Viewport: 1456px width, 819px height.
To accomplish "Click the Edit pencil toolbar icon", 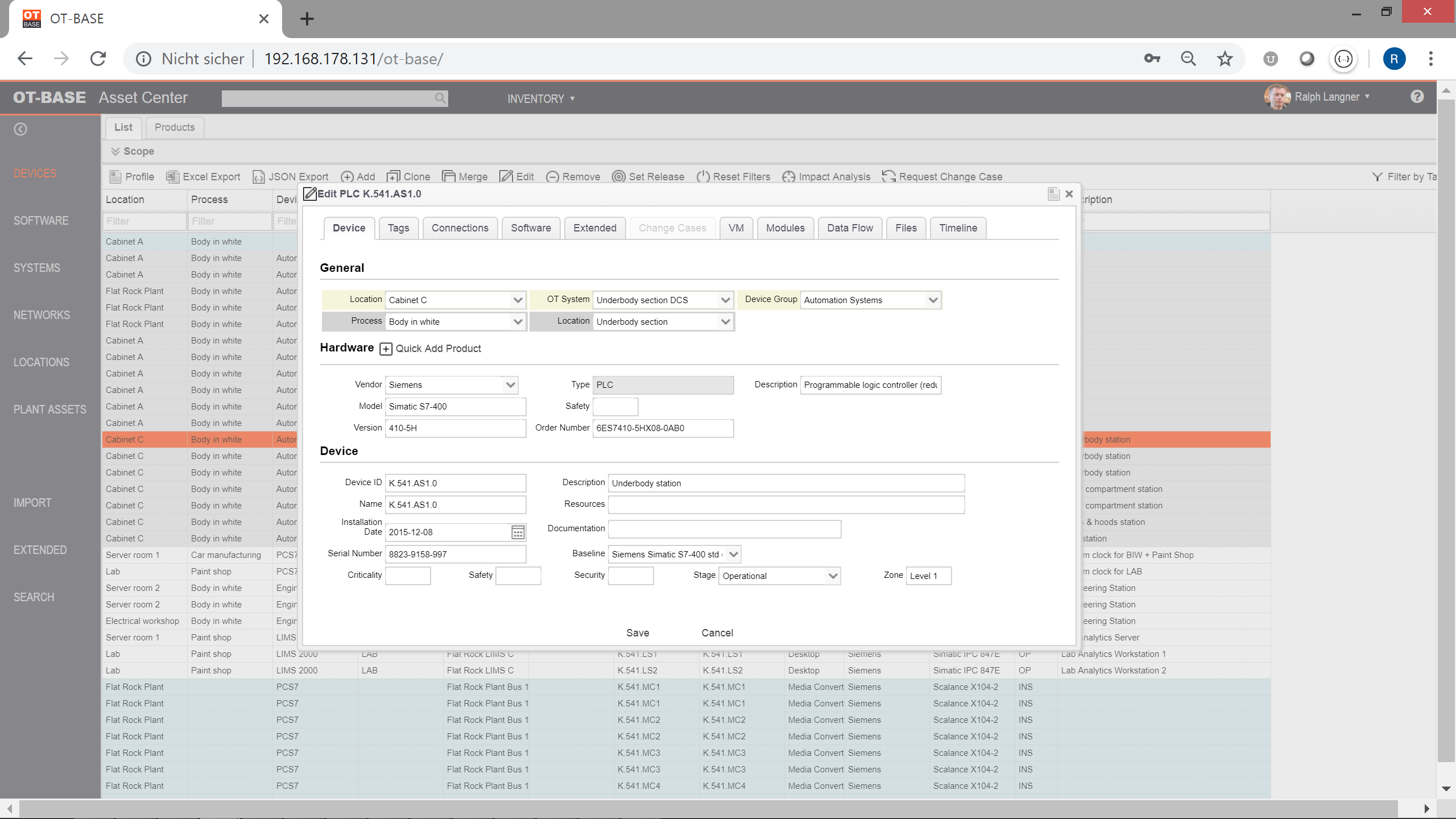I will coord(506,176).
